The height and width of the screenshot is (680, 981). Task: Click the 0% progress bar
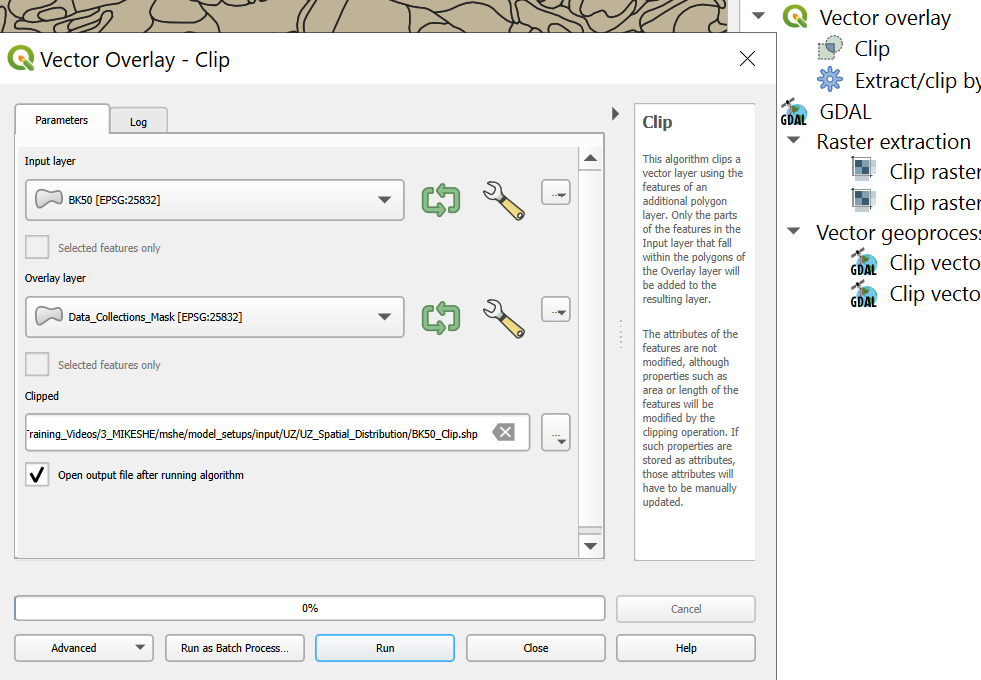click(310, 608)
